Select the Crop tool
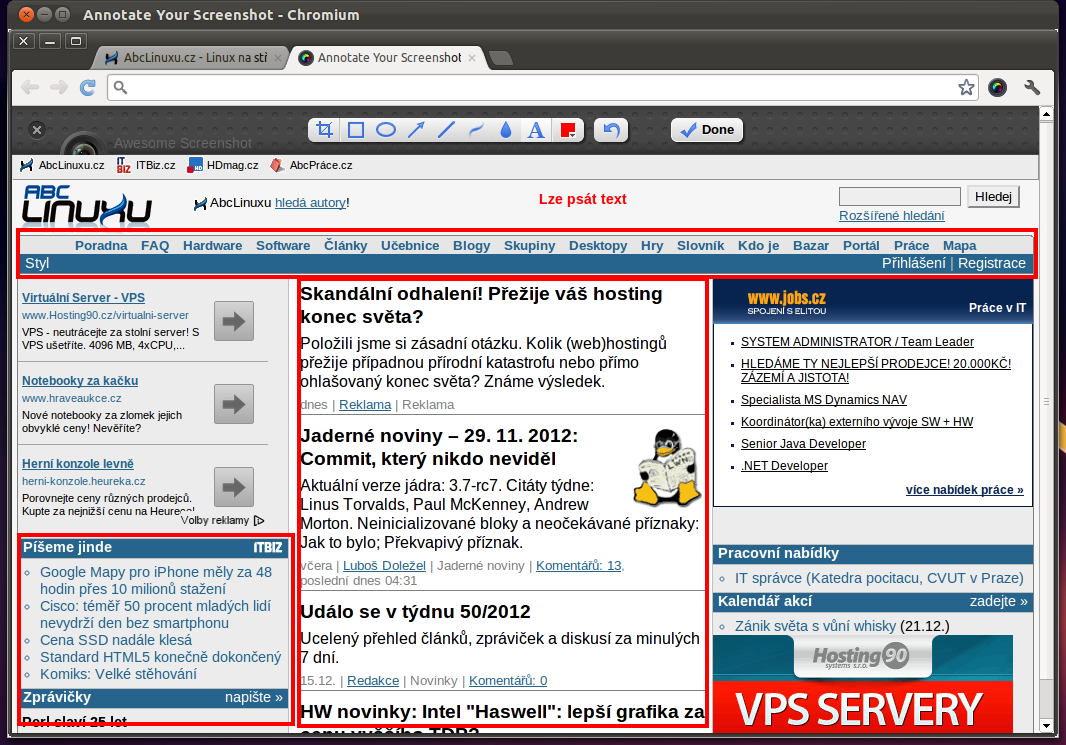Screen dimensions: 1066x745 325,130
